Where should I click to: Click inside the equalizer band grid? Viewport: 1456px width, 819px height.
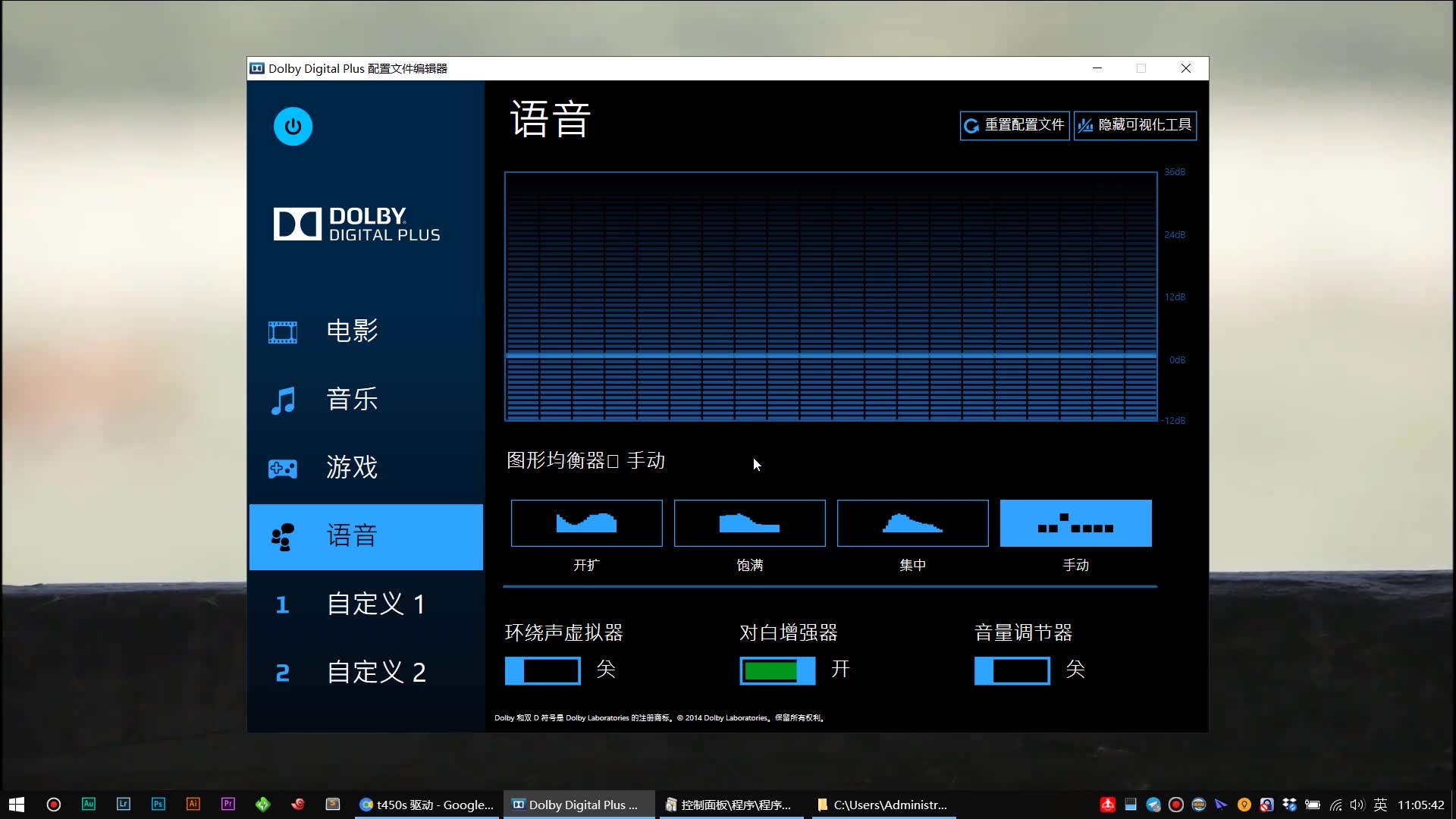pyautogui.click(x=831, y=297)
